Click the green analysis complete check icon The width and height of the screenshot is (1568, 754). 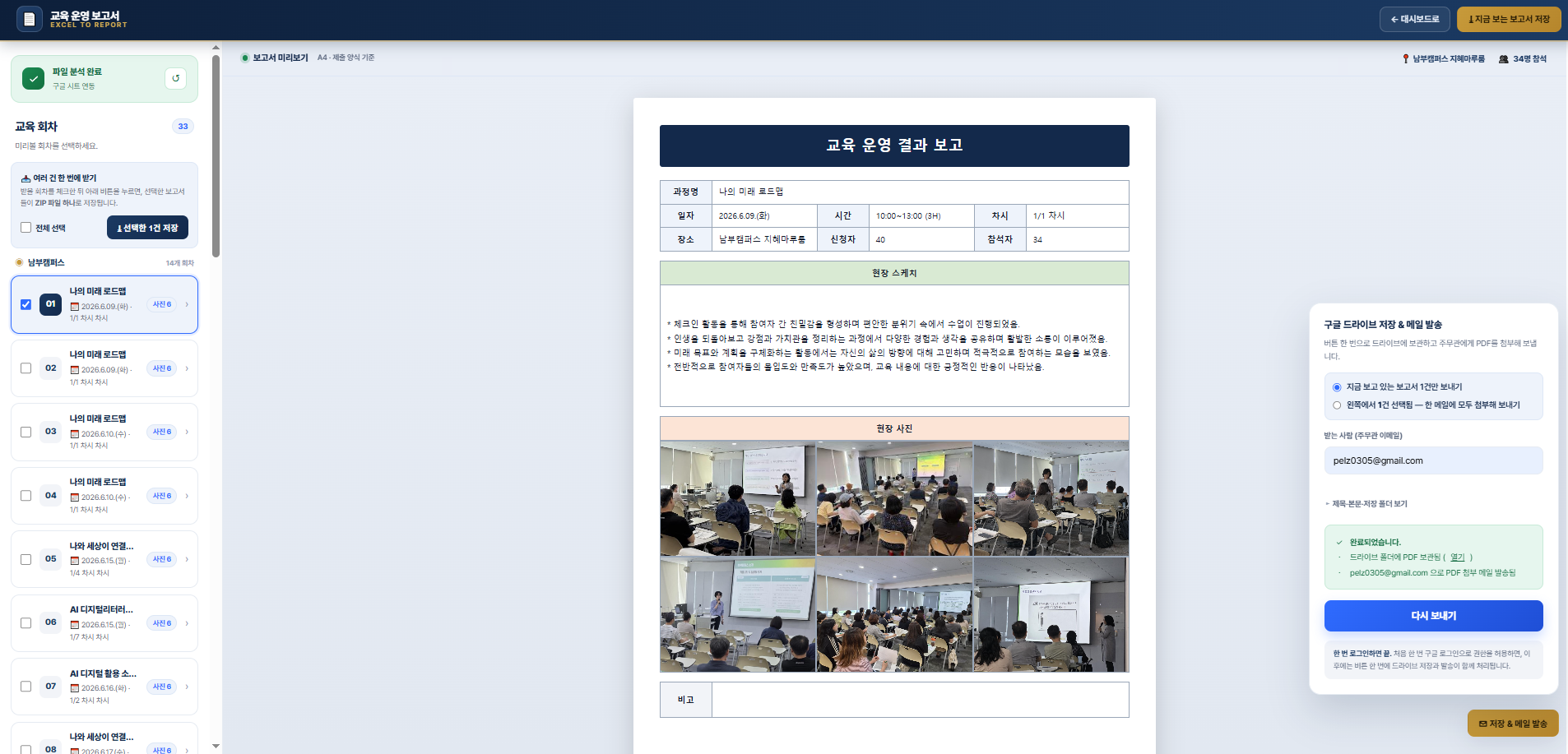[x=33, y=79]
